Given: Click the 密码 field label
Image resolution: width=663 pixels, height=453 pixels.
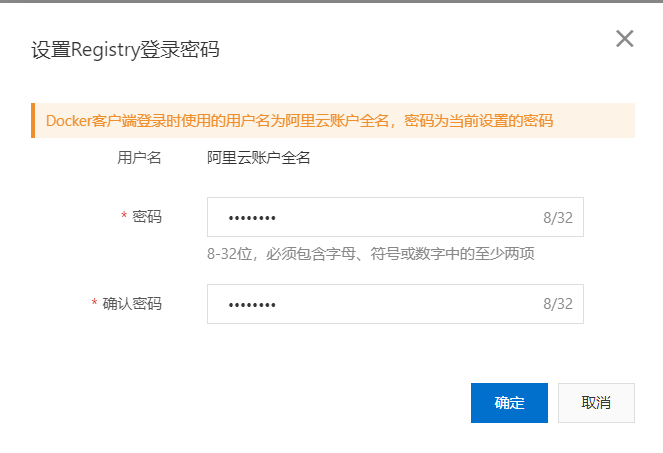Looking at the screenshot, I should 147,217.
